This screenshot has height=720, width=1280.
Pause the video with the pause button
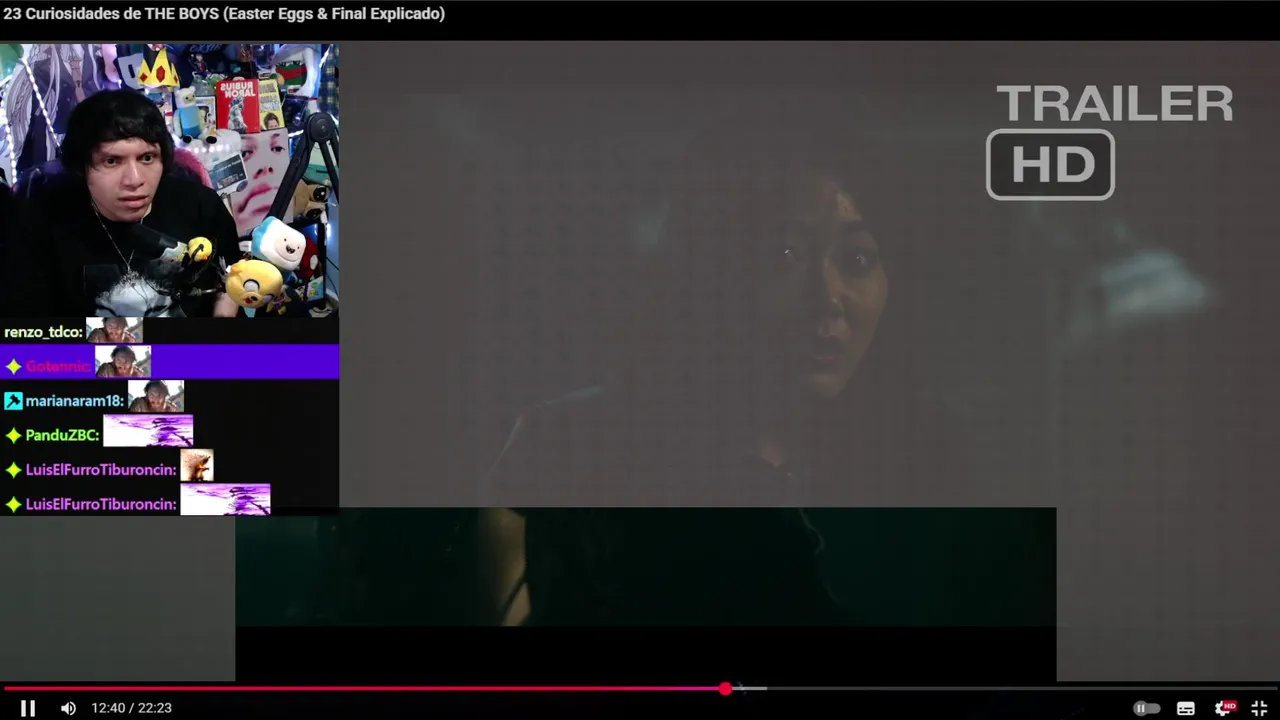click(x=28, y=708)
